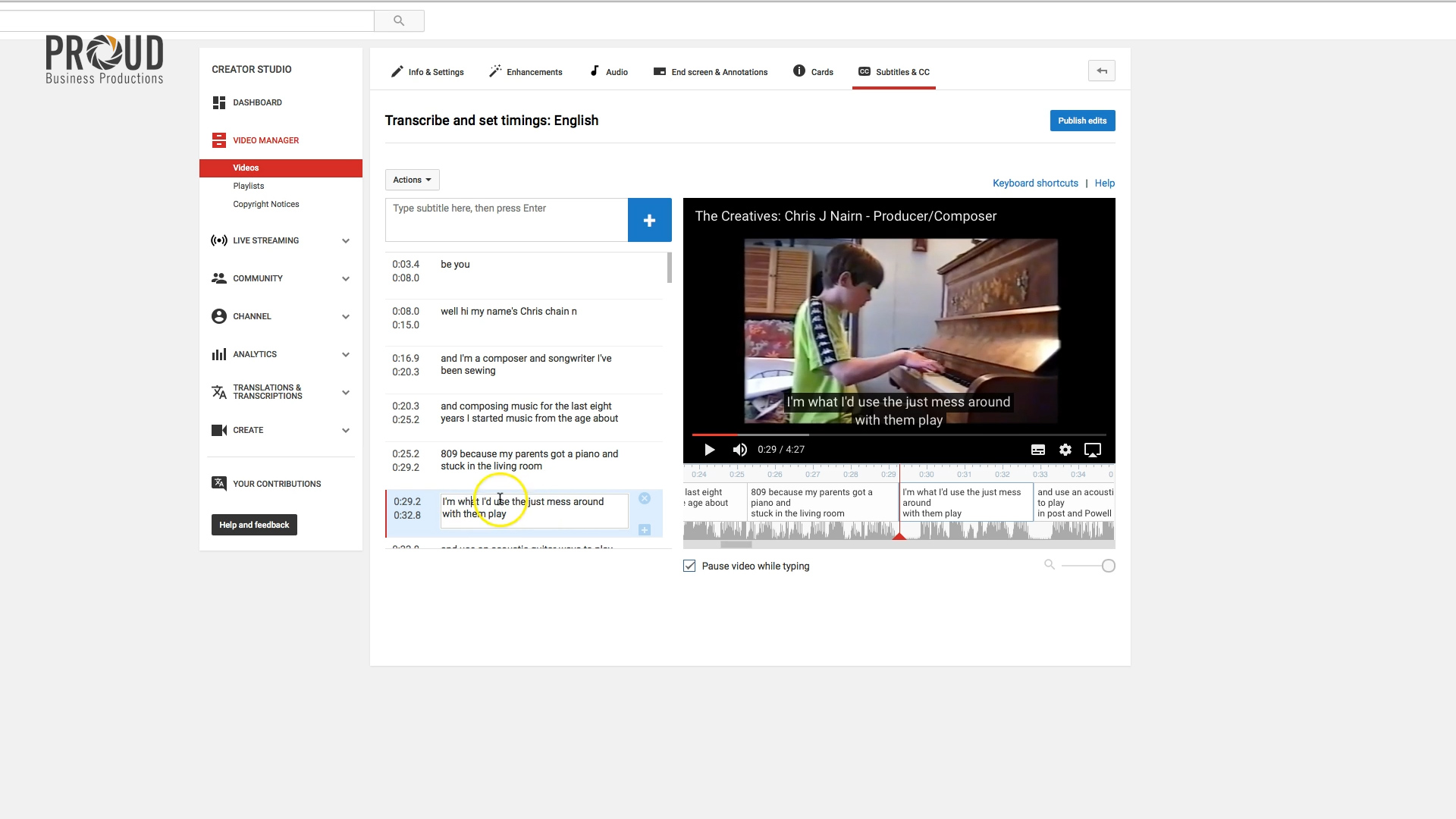Toggle captions in the video player
1456x819 pixels.
click(1038, 450)
